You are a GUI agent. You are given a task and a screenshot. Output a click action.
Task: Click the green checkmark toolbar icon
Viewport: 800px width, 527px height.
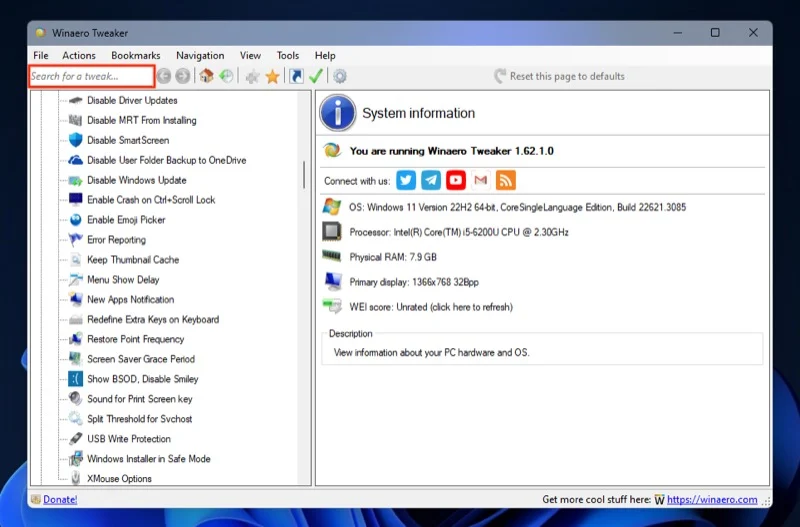tap(316, 76)
